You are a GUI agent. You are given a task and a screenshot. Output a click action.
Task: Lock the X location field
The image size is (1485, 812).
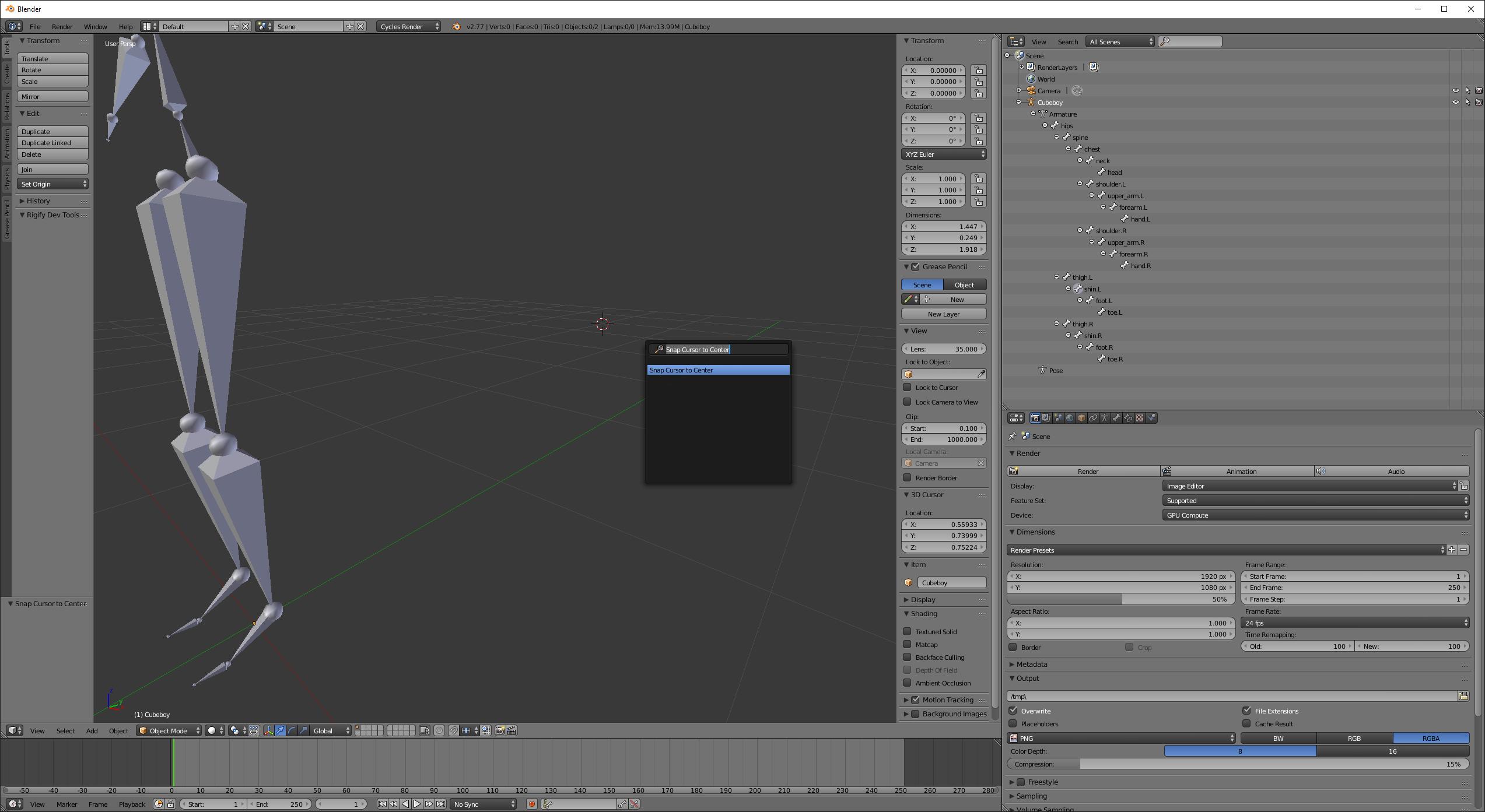(x=979, y=71)
